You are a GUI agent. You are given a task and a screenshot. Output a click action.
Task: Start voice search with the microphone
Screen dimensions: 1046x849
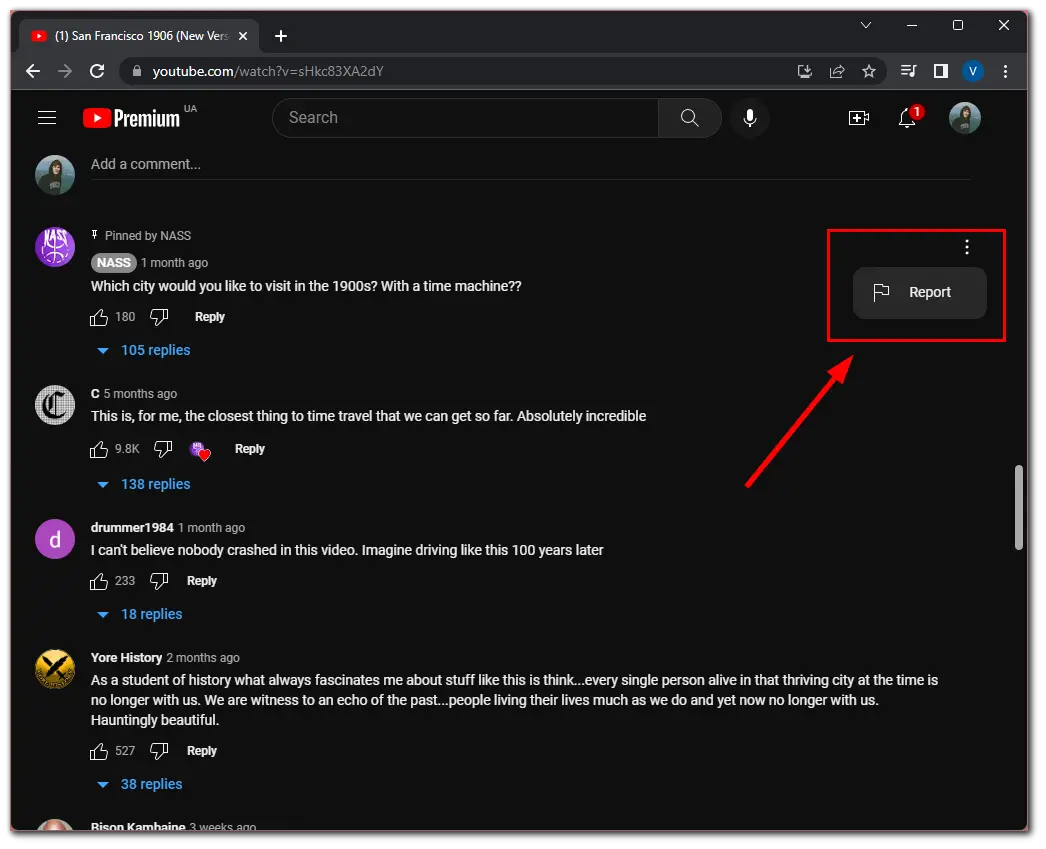(750, 118)
